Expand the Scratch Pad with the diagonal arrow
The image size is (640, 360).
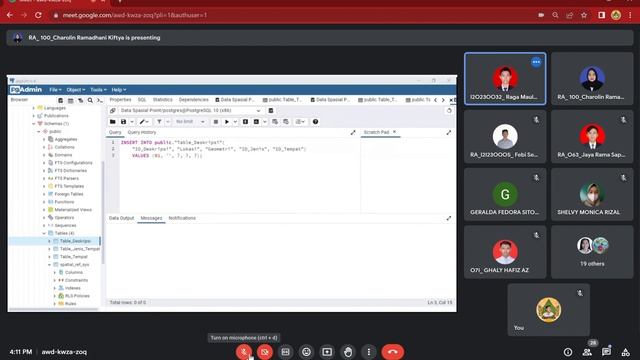click(449, 132)
